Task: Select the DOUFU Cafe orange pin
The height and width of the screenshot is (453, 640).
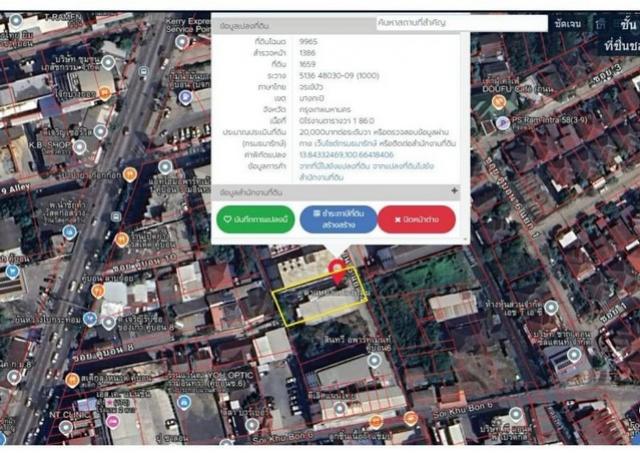Action: pyautogui.click(x=499, y=101)
